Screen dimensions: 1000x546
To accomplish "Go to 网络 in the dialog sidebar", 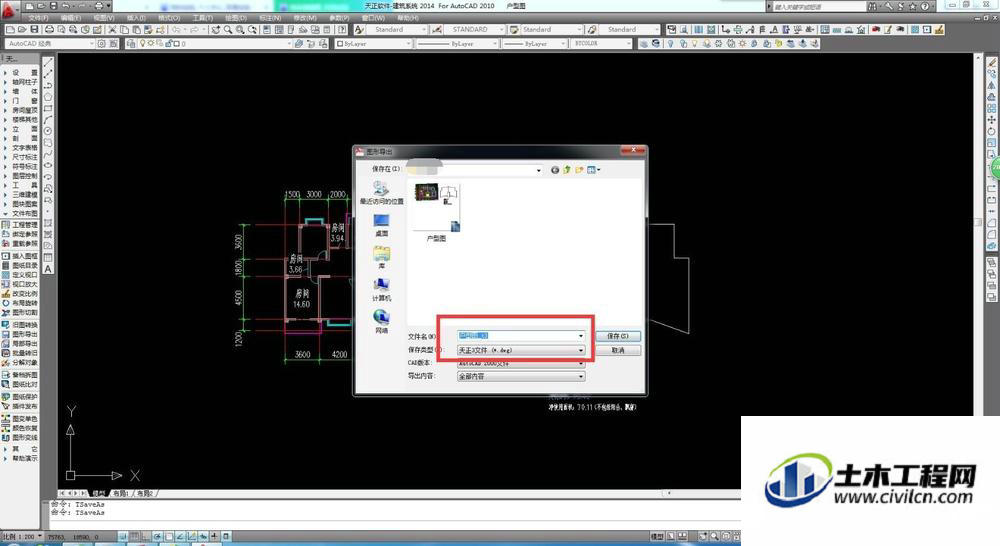I will click(x=381, y=321).
